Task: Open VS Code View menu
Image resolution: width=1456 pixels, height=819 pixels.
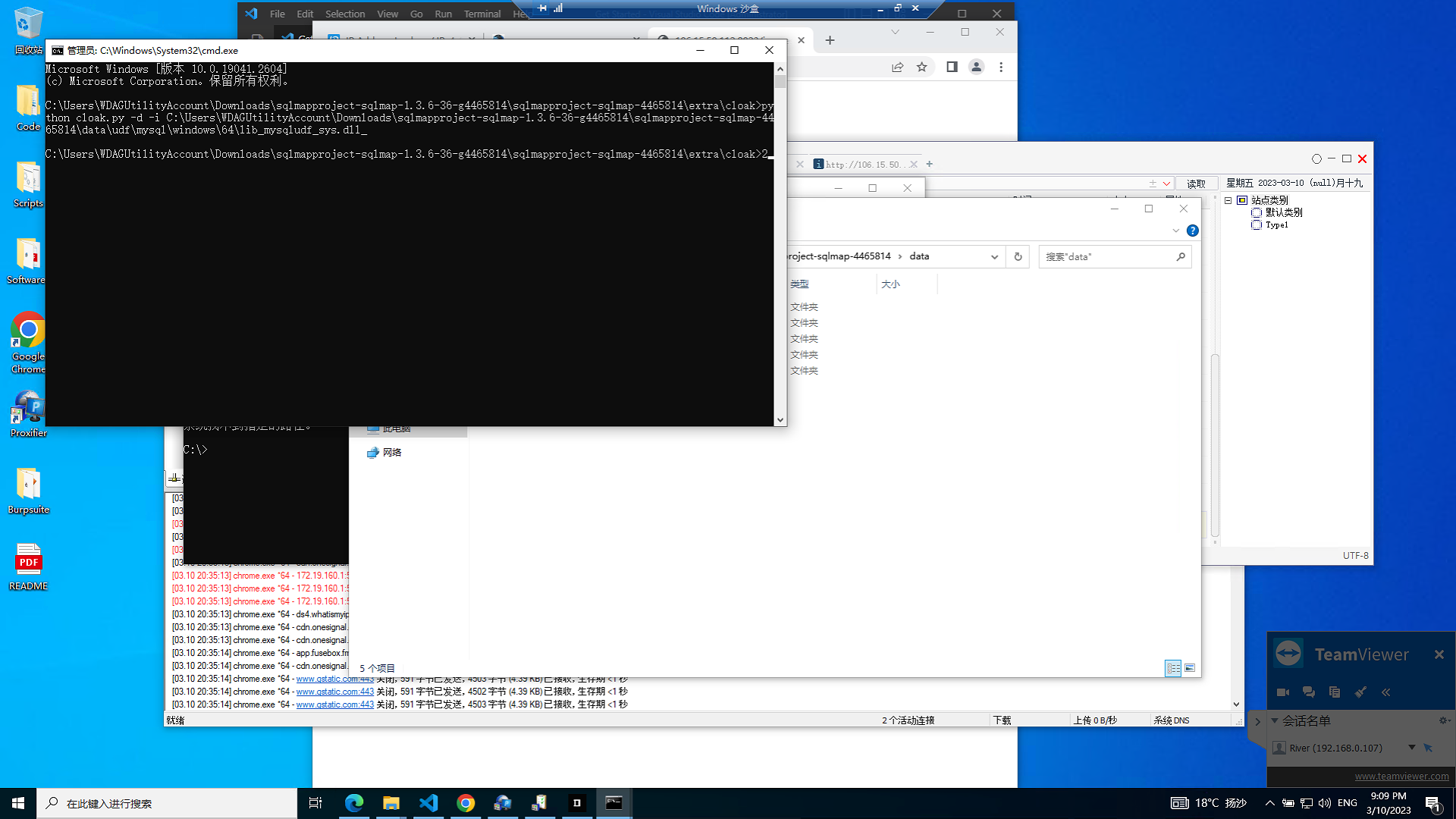Action: point(388,14)
